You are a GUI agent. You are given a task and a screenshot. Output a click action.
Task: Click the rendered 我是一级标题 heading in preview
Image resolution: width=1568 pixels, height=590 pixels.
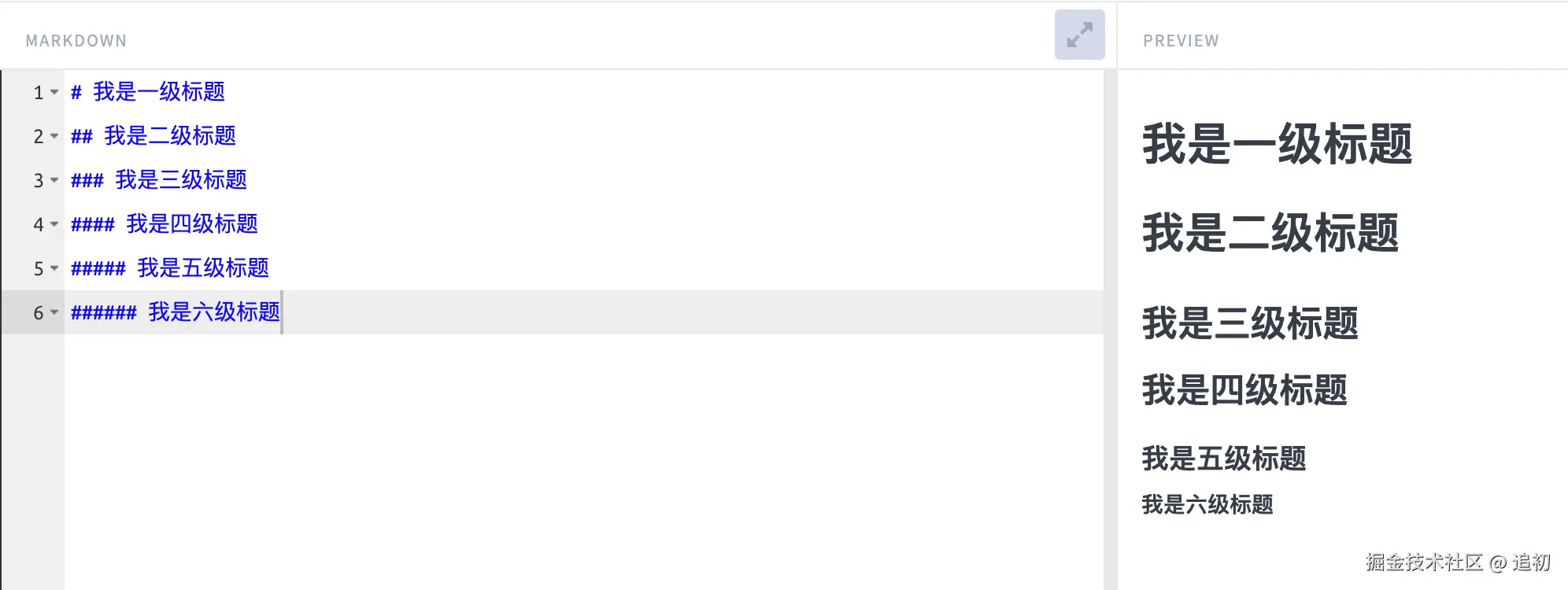1277,144
